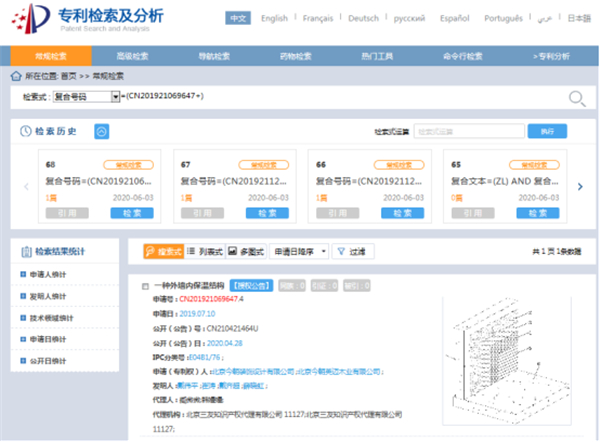Screen dimensions: 600x442
Task: Switch language to Español
Action: [x=455, y=18]
